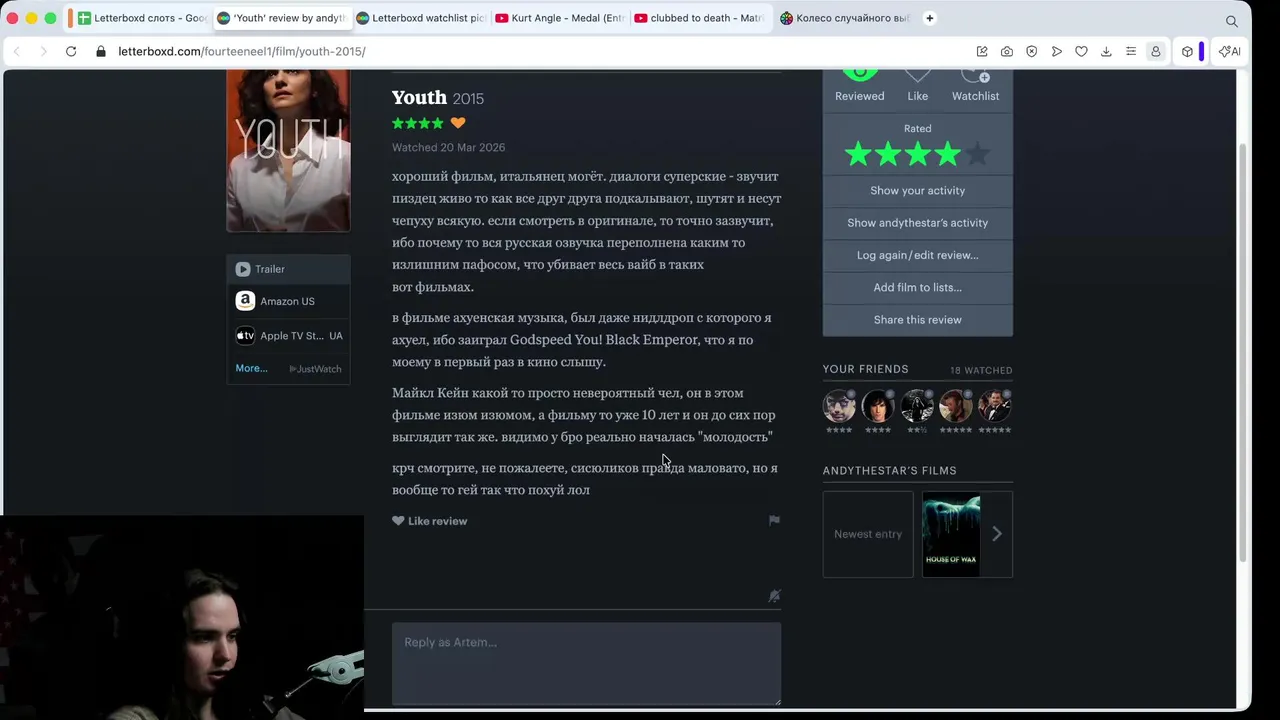Open bookmarks with the browser heart icon
Image resolution: width=1280 pixels, height=720 pixels.
(x=1081, y=51)
